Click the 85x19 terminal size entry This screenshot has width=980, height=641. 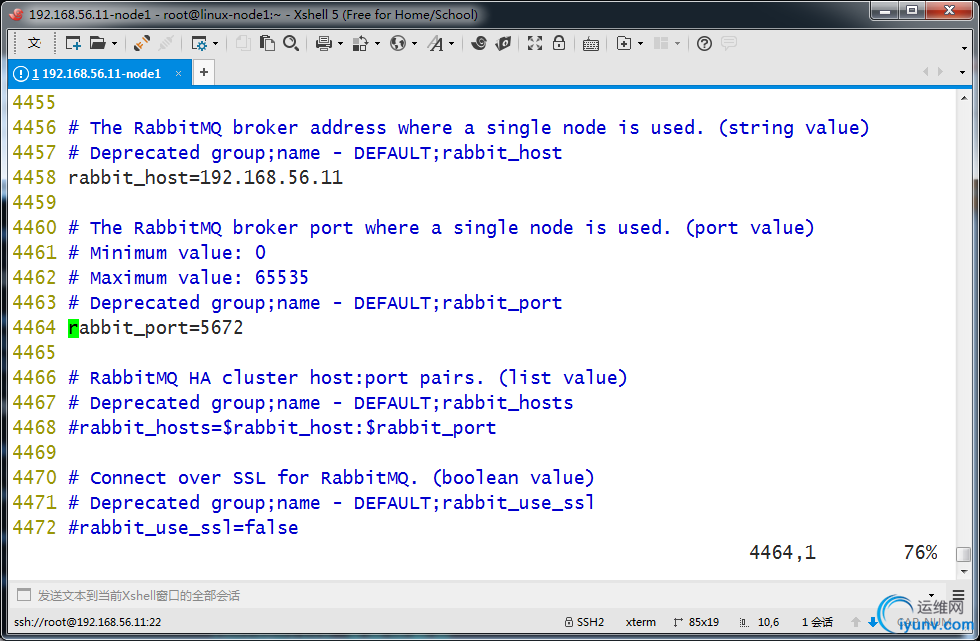[x=696, y=622]
